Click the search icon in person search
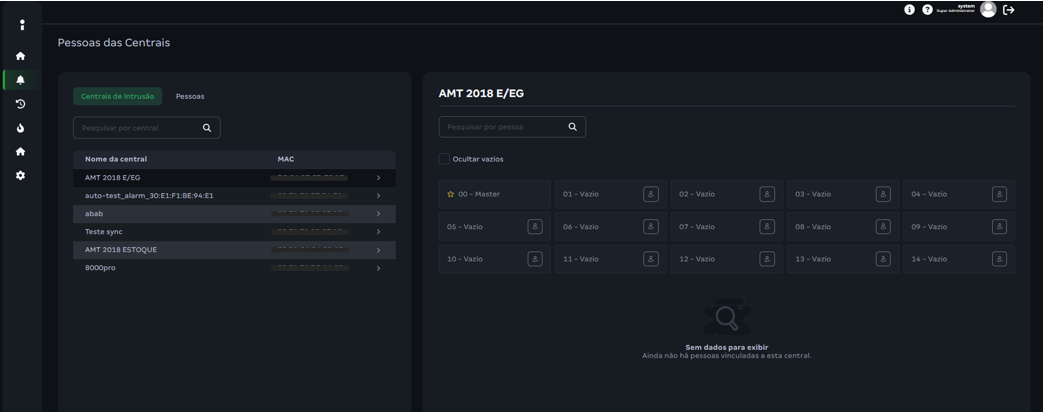1043x413 pixels. coord(573,127)
